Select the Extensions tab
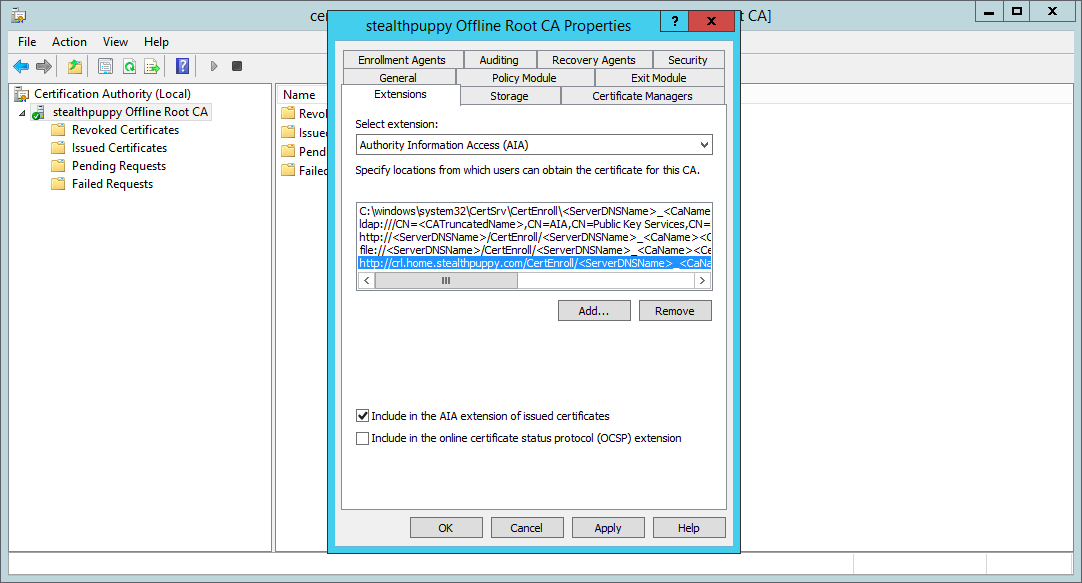1082x583 pixels. (x=400, y=95)
